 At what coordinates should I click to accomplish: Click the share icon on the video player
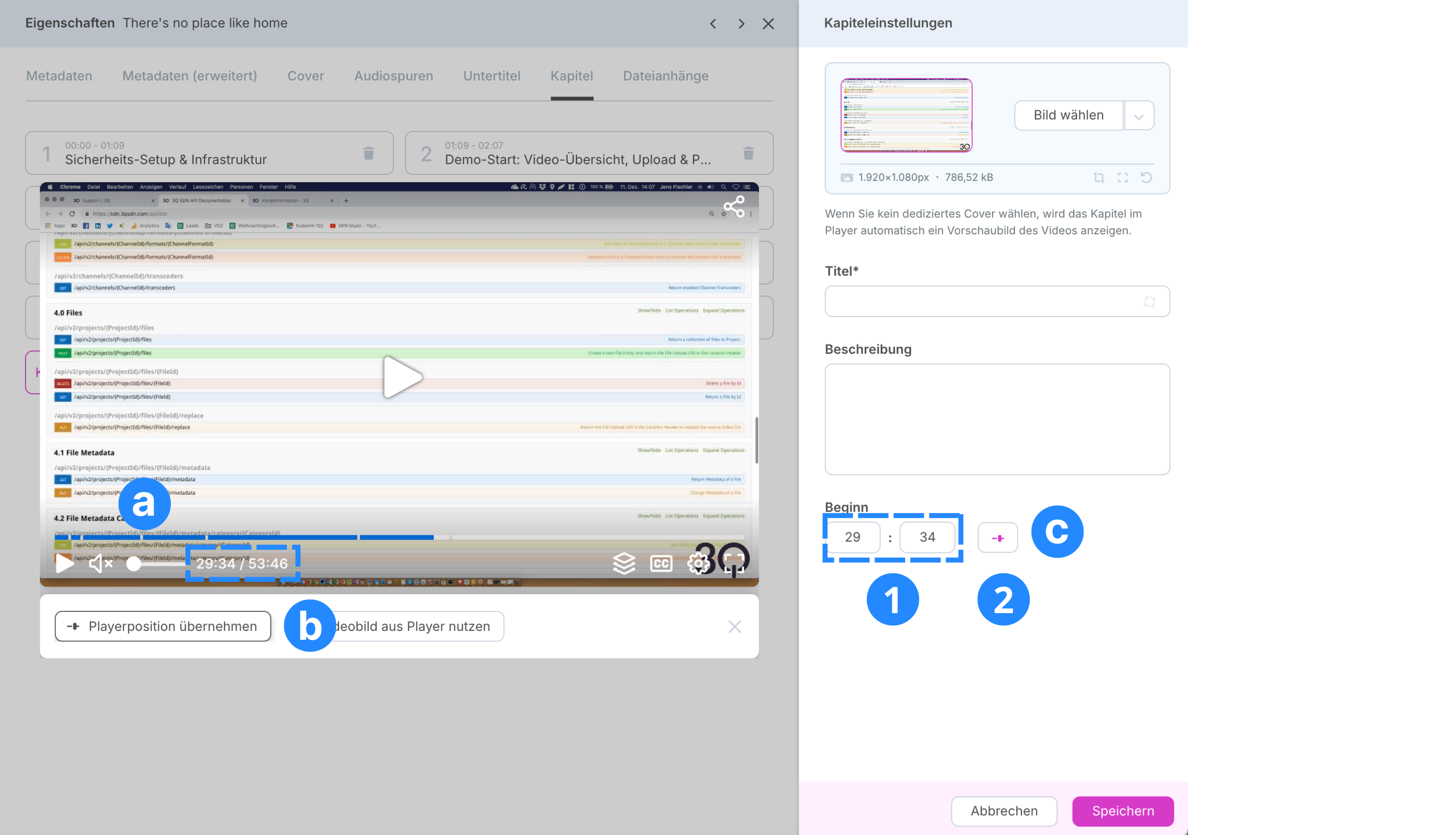pyautogui.click(x=734, y=207)
